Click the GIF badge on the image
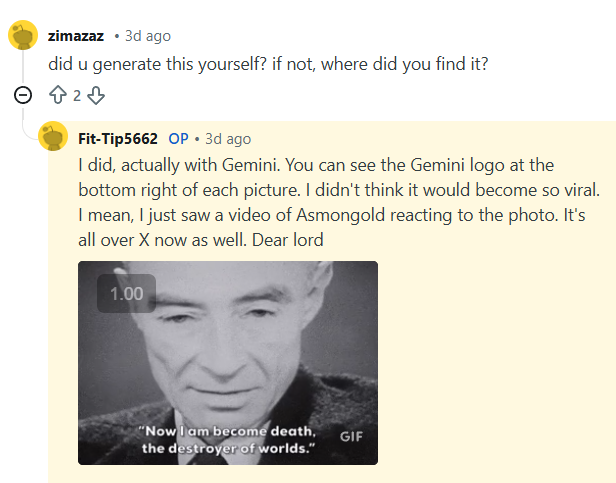Image resolution: width=616 pixels, height=483 pixels. tap(352, 436)
